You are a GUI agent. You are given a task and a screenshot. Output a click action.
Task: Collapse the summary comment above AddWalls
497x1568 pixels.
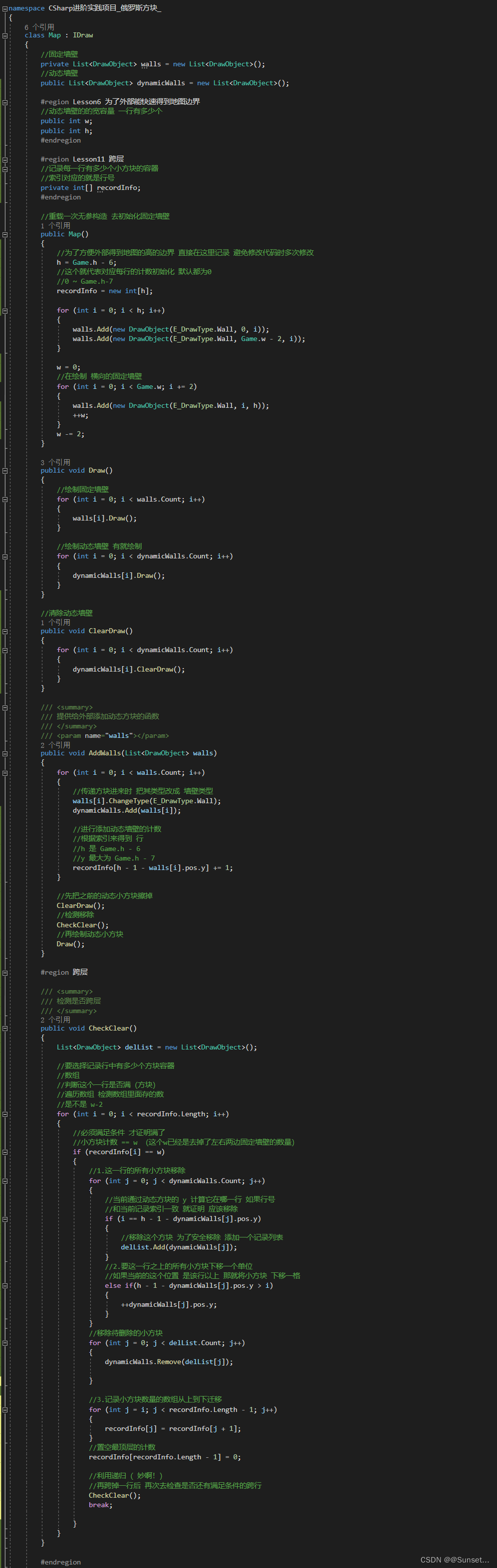pos(5,708)
